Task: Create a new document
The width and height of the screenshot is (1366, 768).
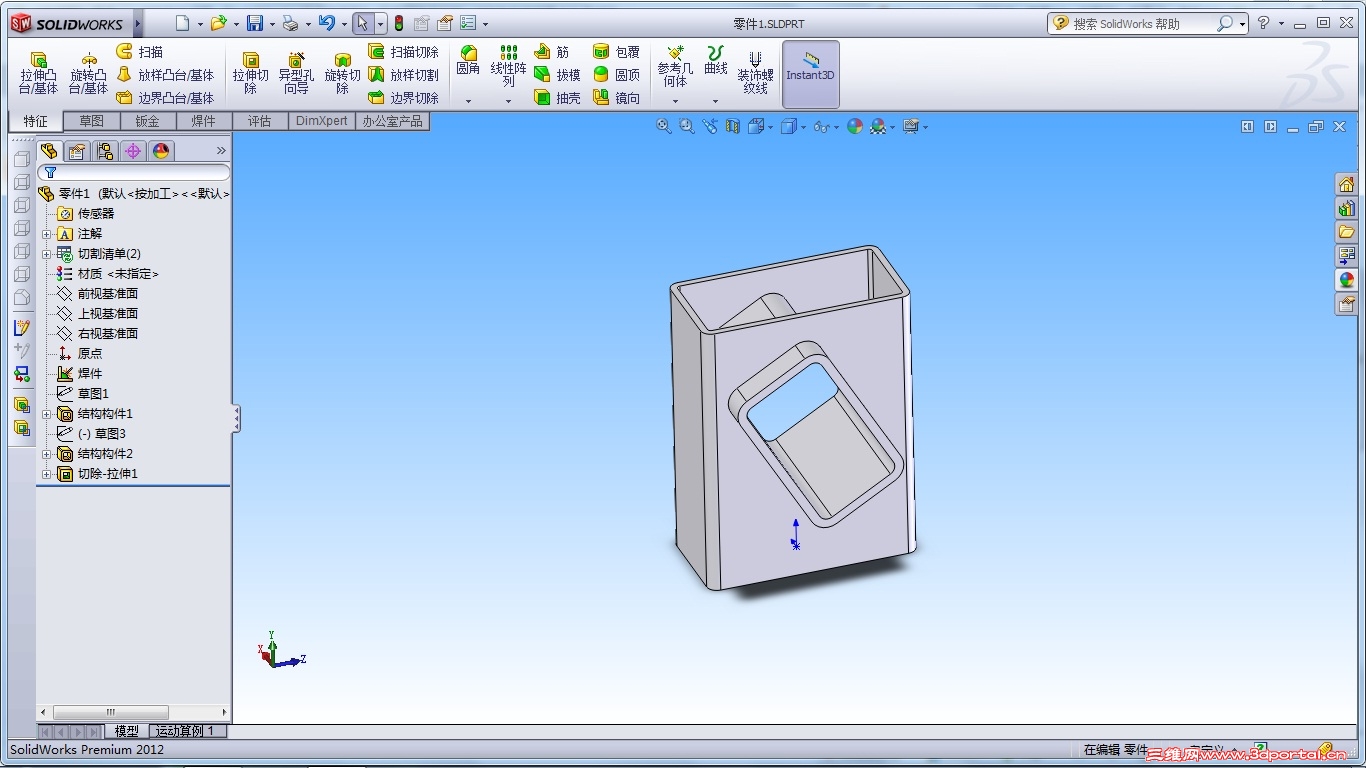Action: click(x=182, y=23)
